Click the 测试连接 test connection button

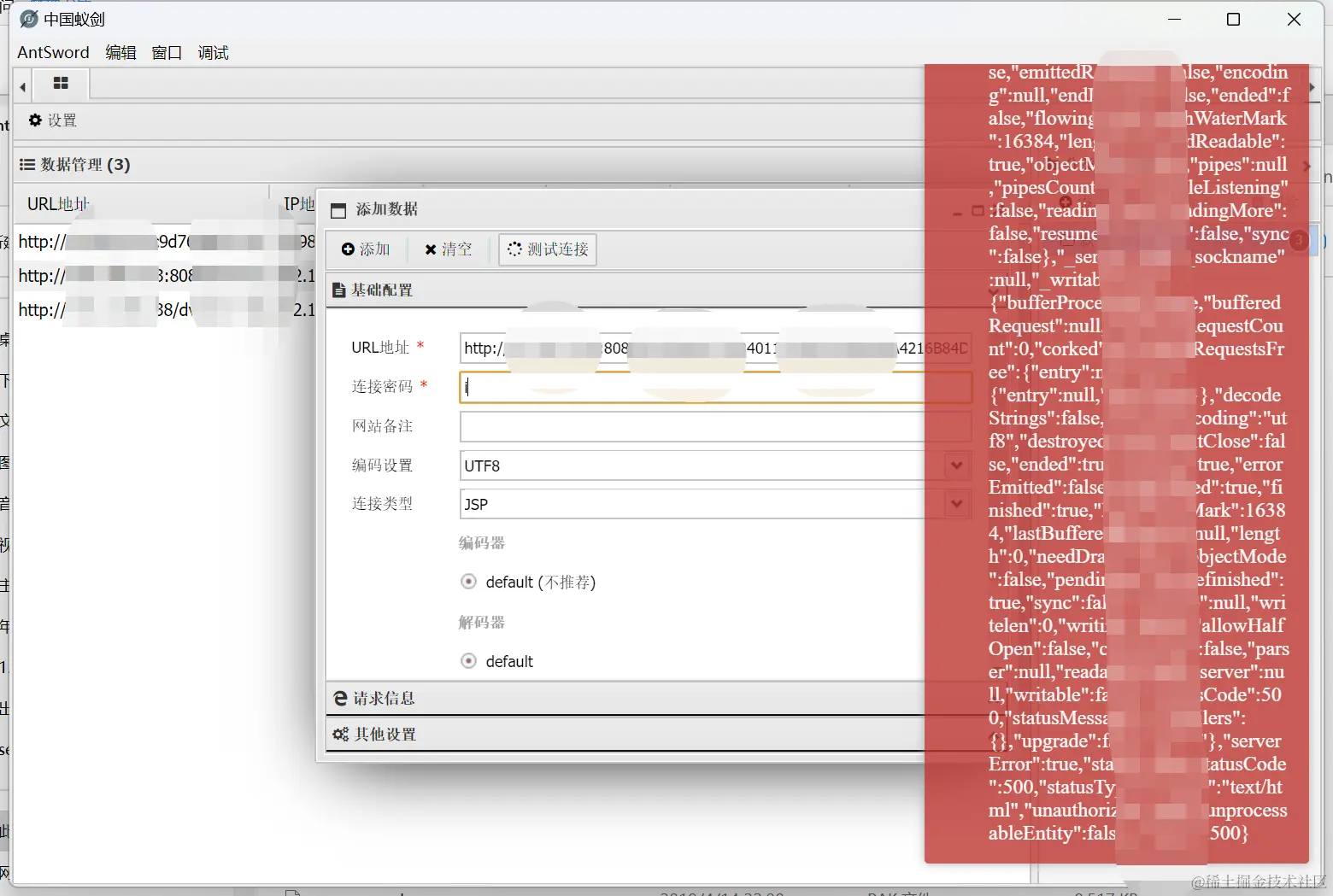pos(548,249)
